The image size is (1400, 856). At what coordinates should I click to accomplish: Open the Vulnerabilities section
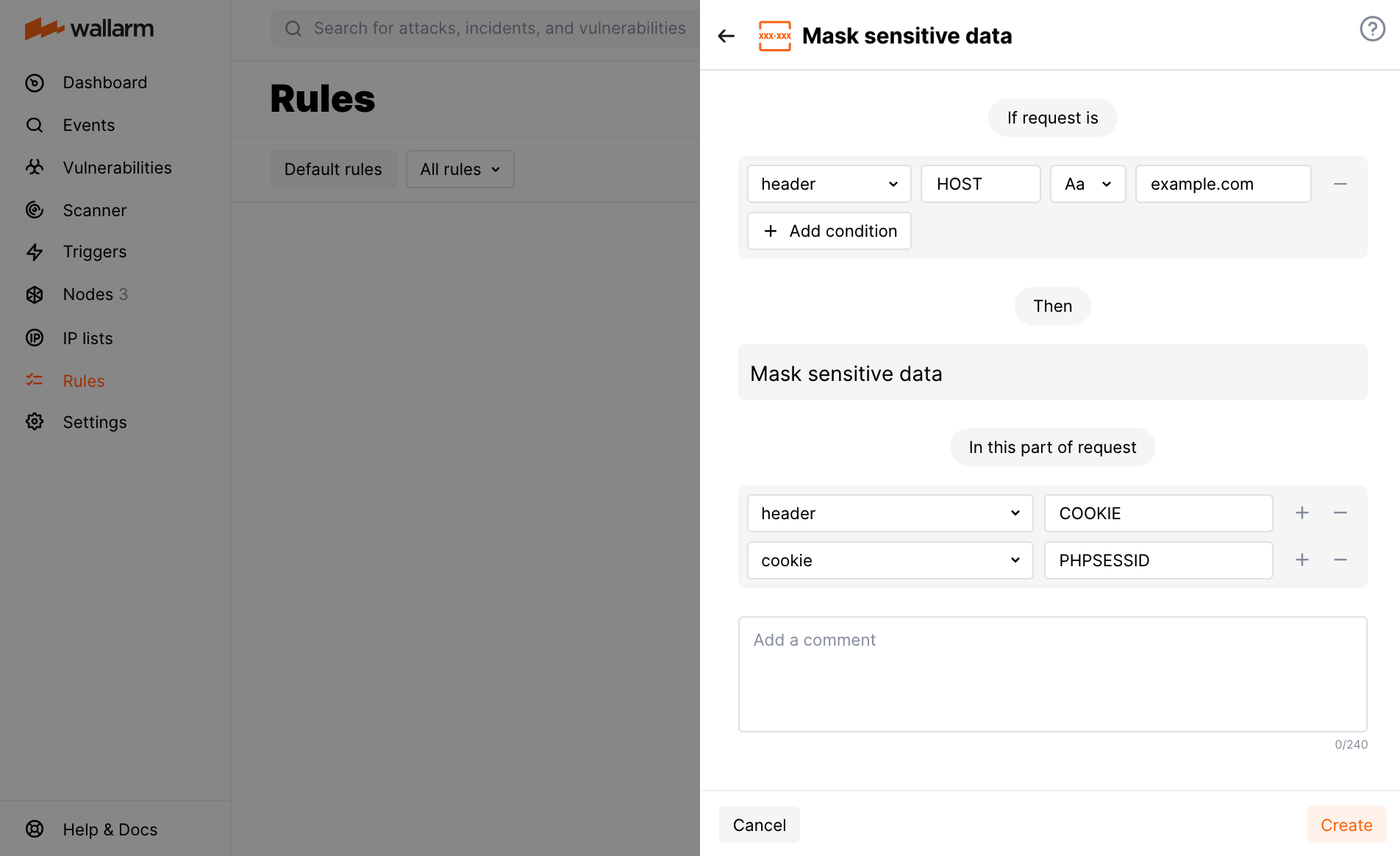(117, 168)
